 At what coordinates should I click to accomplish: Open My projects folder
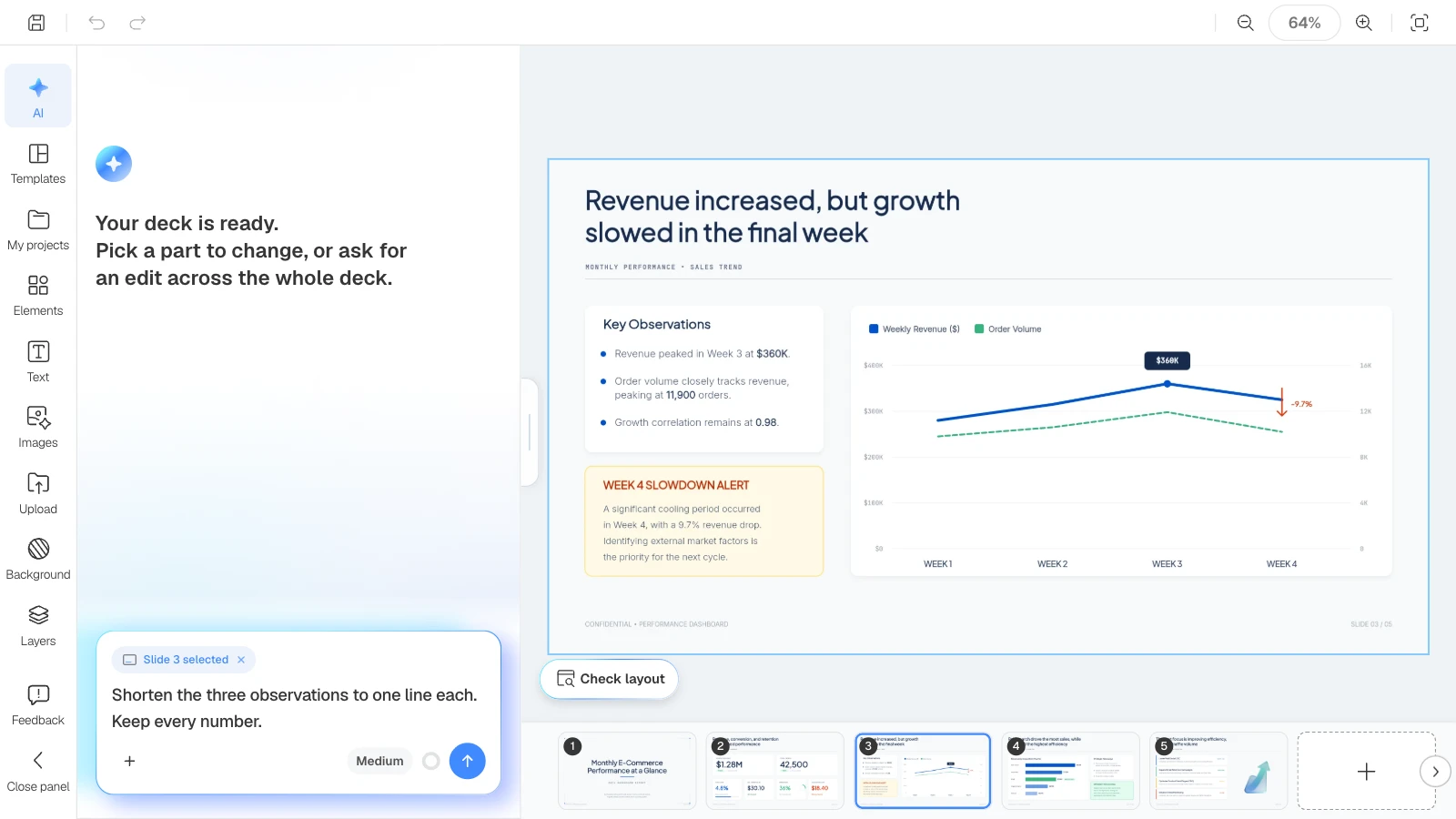(38, 230)
